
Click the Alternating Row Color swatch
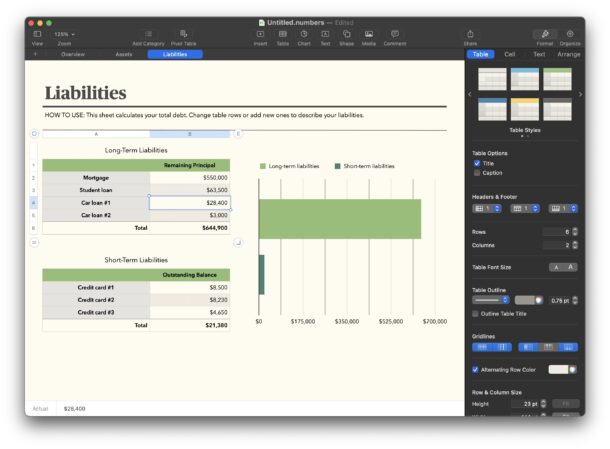click(558, 369)
